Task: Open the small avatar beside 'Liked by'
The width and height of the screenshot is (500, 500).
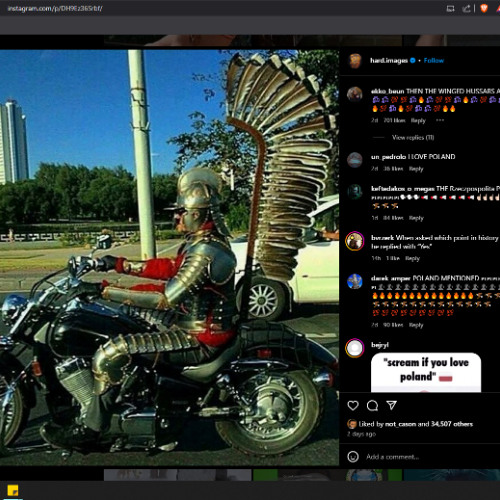Action: (x=352, y=424)
